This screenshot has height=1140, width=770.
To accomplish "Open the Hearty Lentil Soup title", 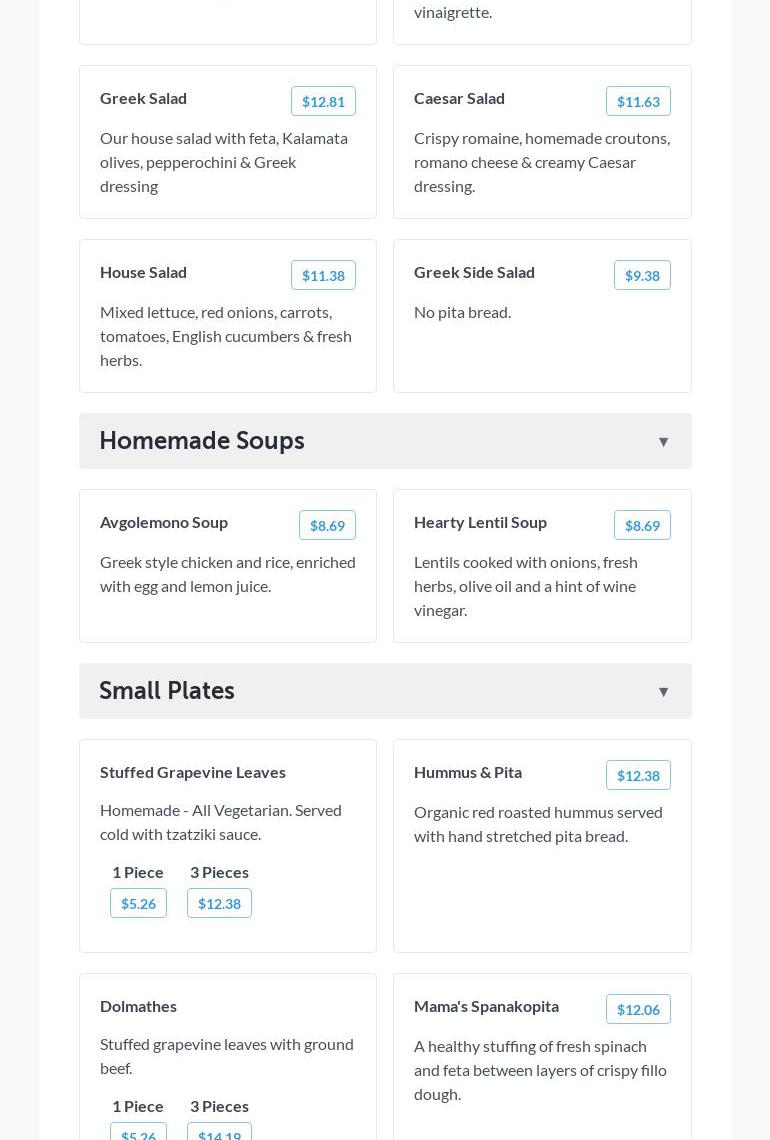I will [x=480, y=522].
